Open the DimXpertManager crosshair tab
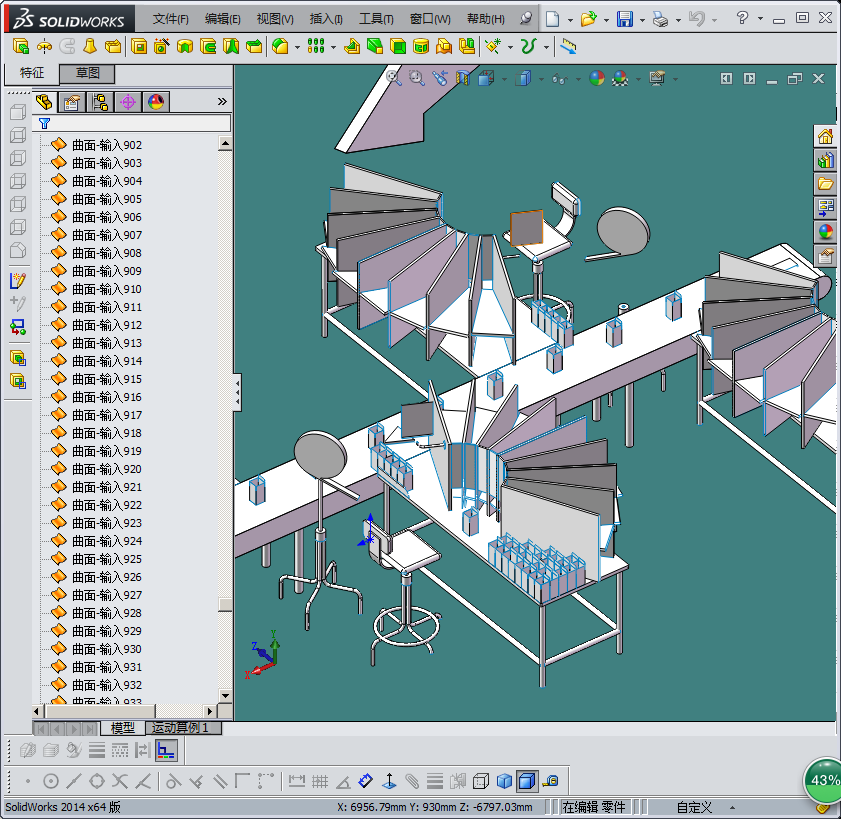The image size is (841, 819). [x=127, y=101]
